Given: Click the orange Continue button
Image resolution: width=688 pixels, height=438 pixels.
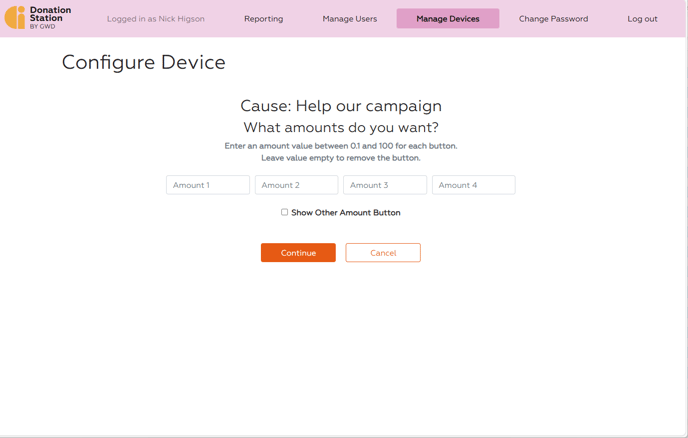Looking at the screenshot, I should pos(298,253).
